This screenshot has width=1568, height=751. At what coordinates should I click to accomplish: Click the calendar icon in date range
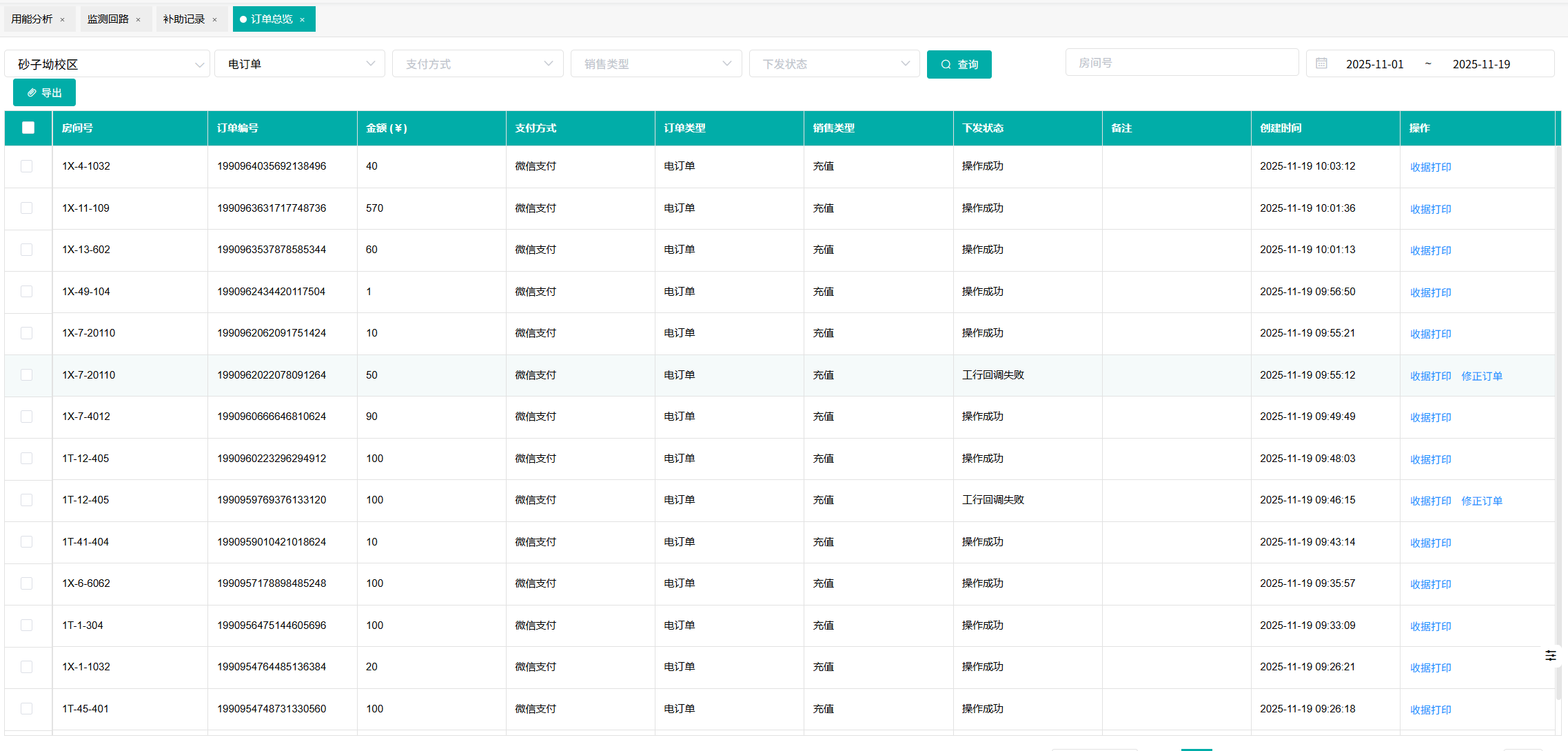(x=1321, y=63)
